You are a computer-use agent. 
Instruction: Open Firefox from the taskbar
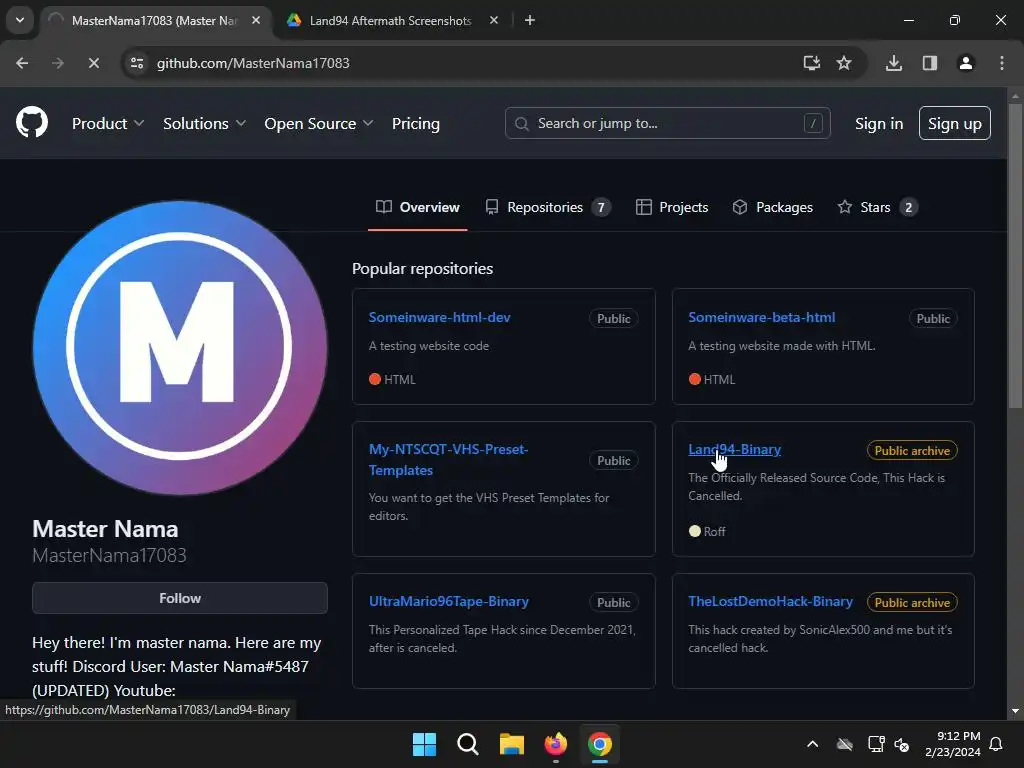556,744
